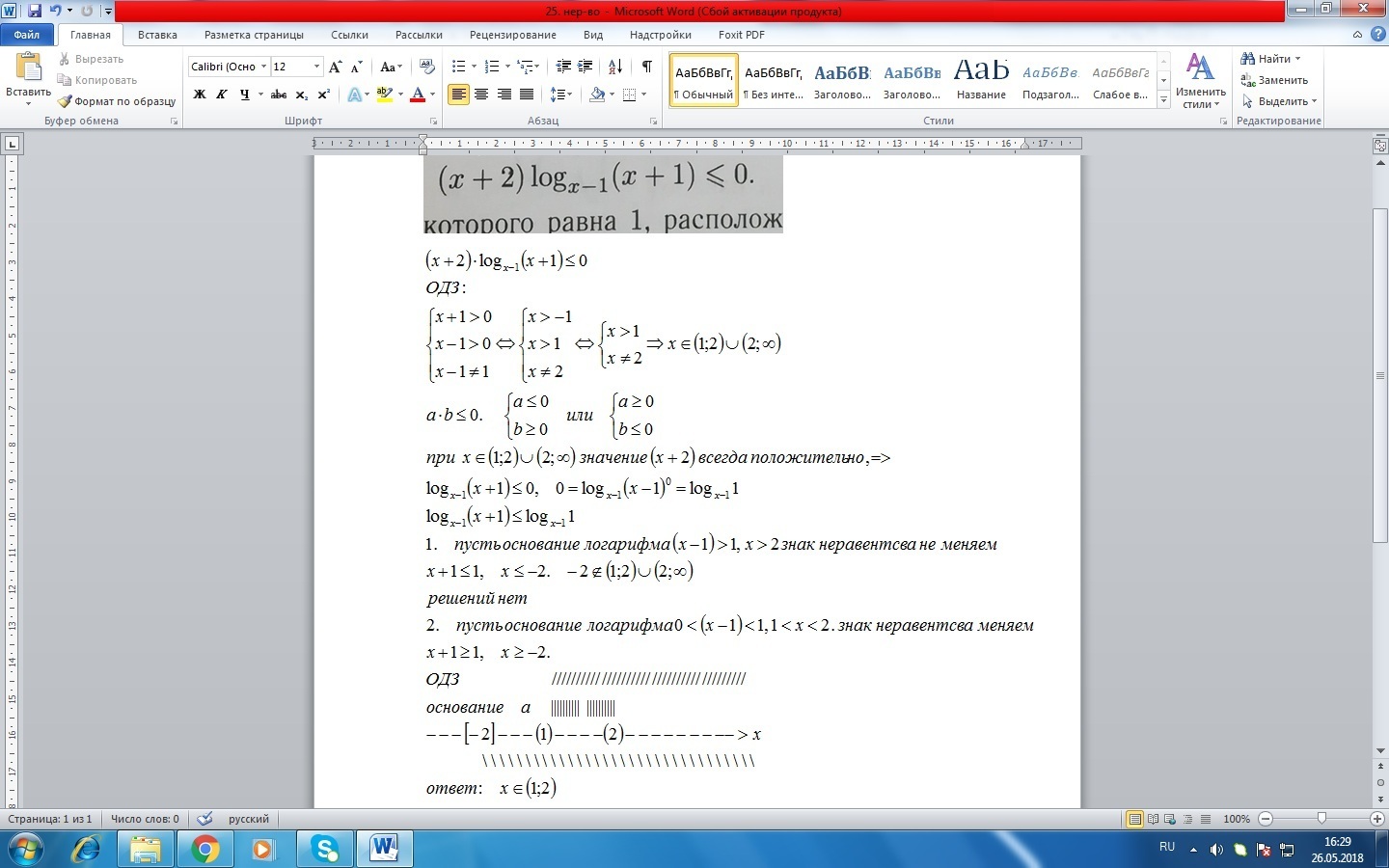
Task: Click the Clear Formatting eraser icon
Action: (x=427, y=67)
